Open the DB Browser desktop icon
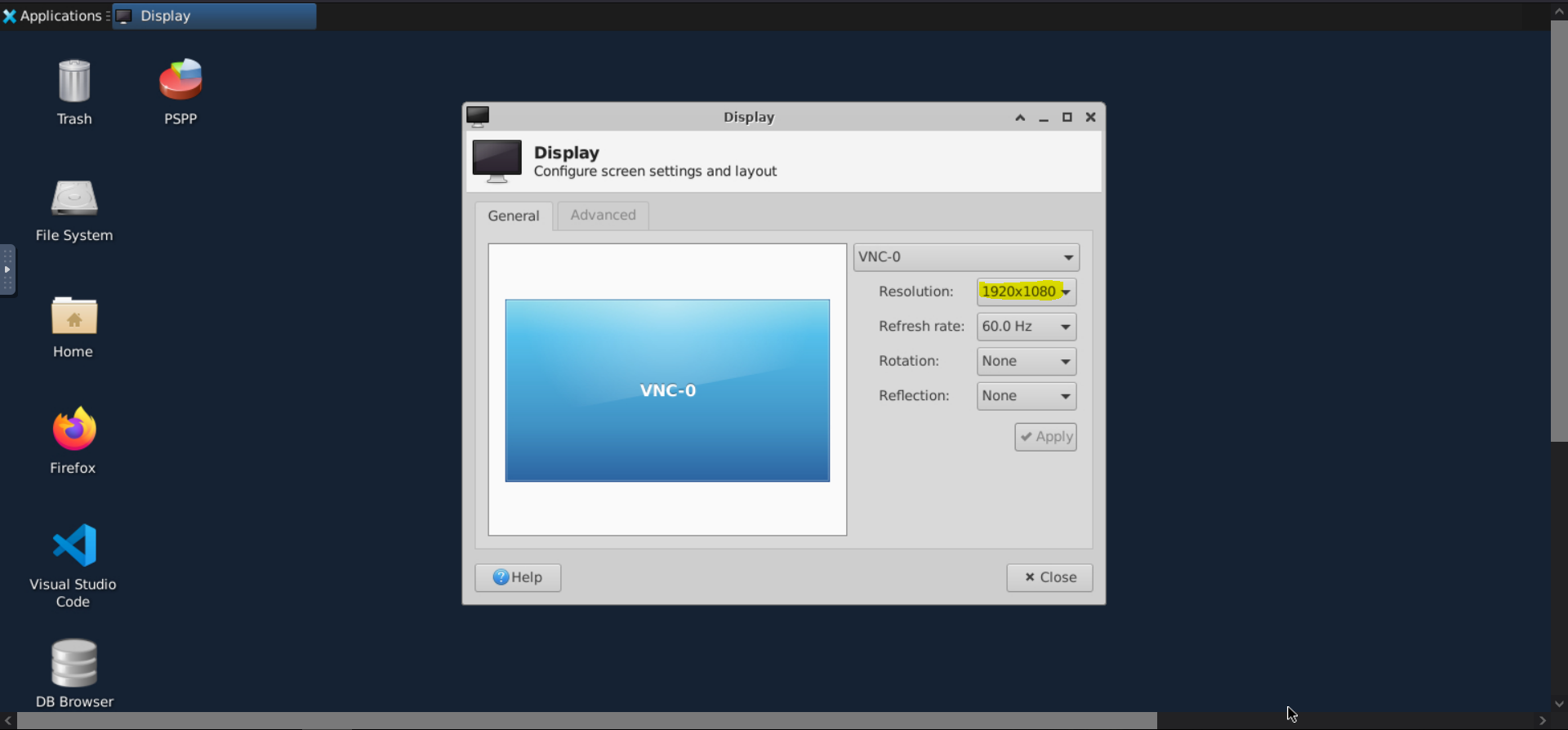This screenshot has height=730, width=1568. (x=74, y=674)
